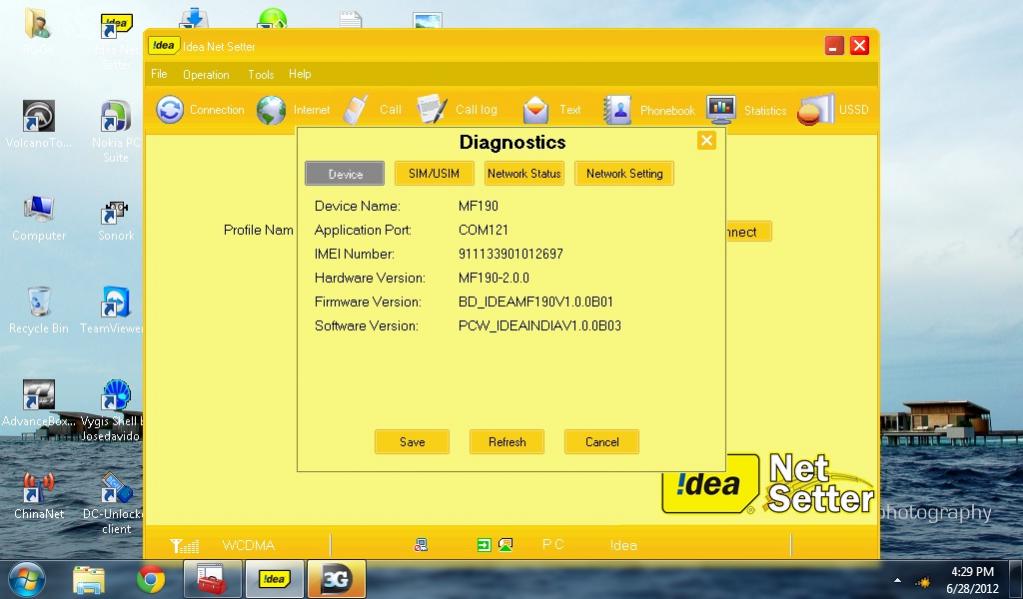Close the Diagnostics dialog with X
1023x599 pixels.
pyautogui.click(x=706, y=141)
